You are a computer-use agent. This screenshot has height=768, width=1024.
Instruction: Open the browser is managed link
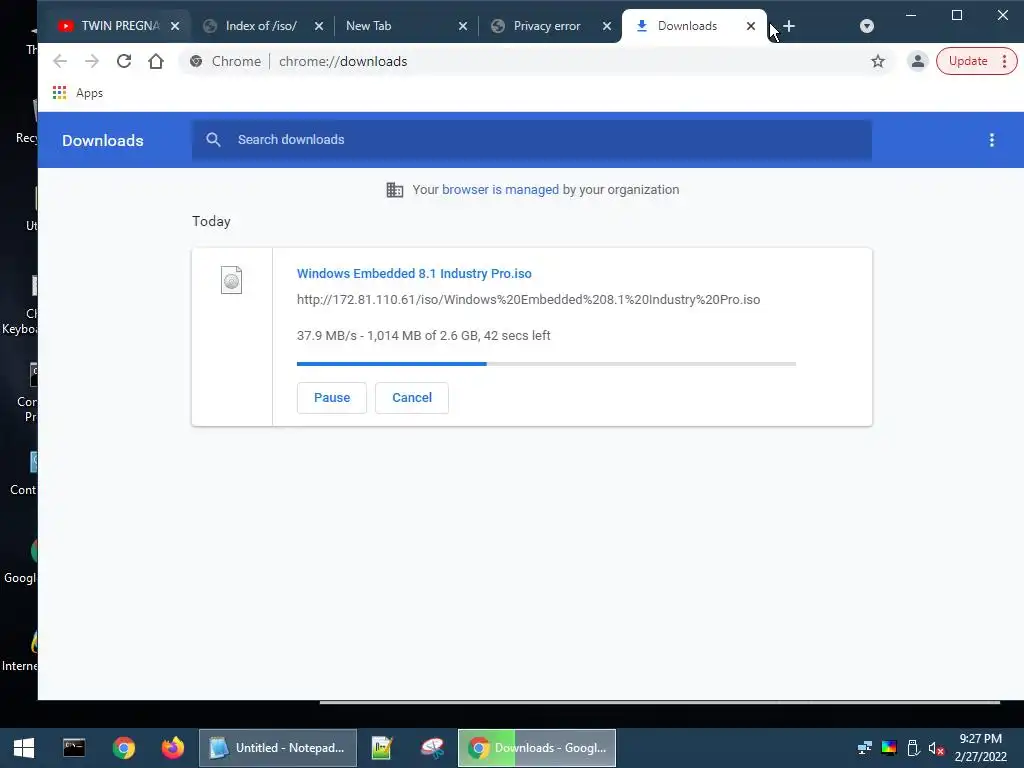coord(500,189)
